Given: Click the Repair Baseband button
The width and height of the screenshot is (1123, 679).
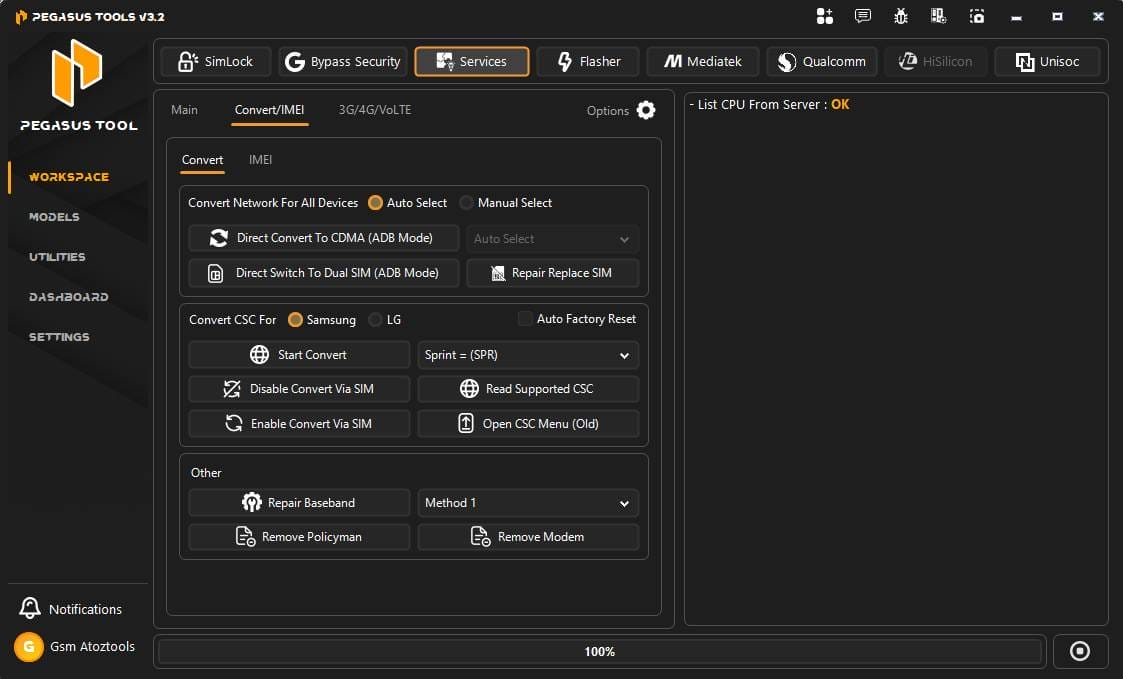Looking at the screenshot, I should pyautogui.click(x=298, y=502).
